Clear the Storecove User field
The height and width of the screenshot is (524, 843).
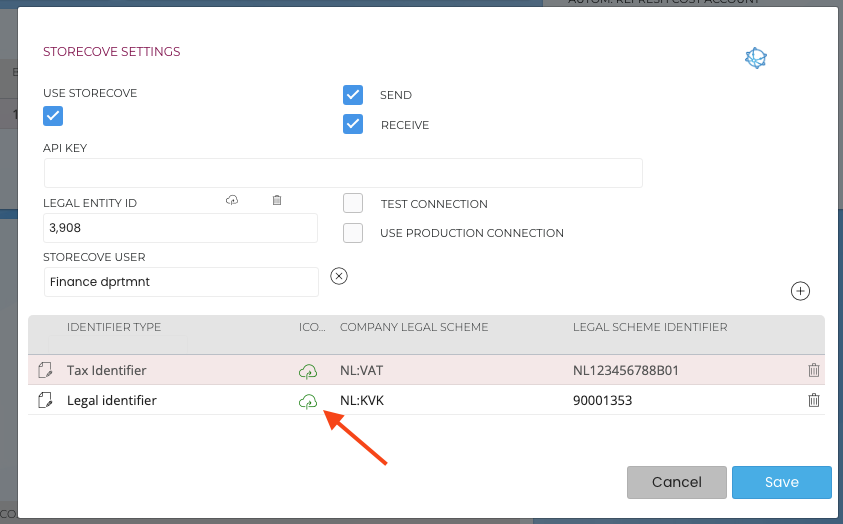(339, 276)
